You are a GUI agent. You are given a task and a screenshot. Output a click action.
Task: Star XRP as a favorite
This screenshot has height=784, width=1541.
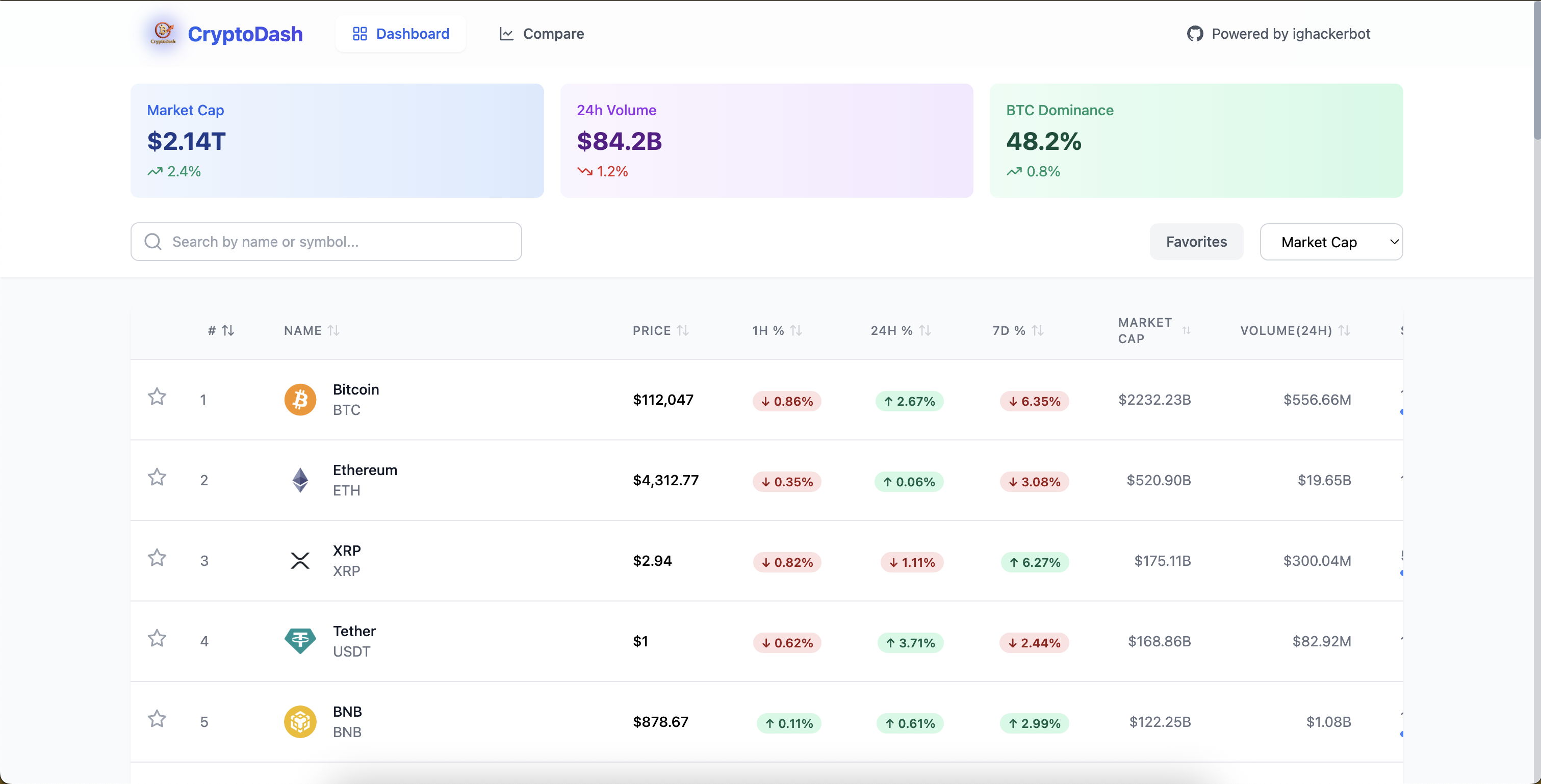point(157,557)
